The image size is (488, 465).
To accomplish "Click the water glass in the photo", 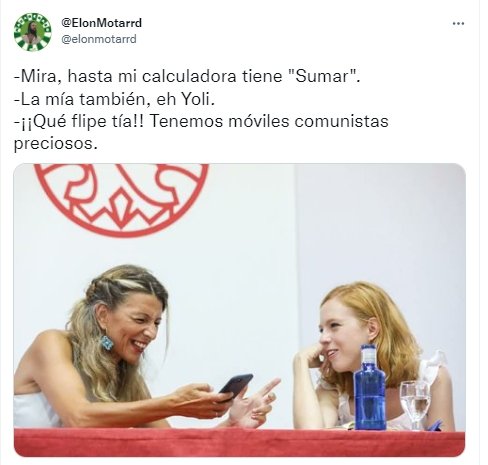I will click(415, 405).
